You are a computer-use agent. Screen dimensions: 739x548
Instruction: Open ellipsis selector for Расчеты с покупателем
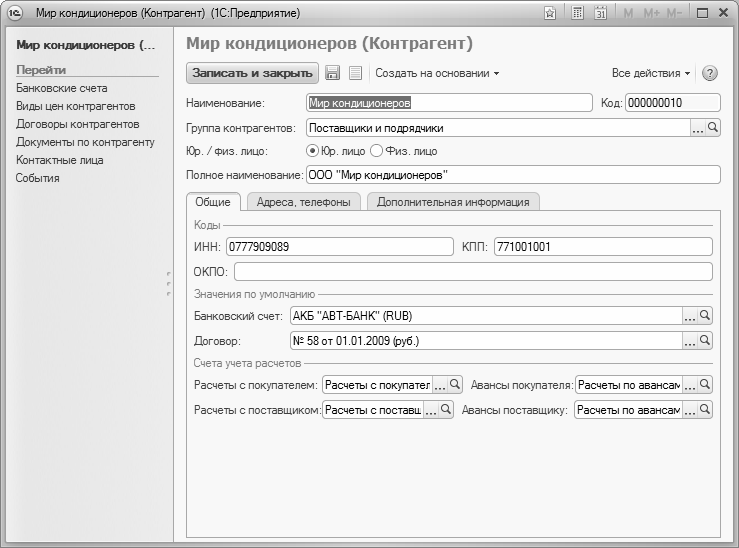coord(439,385)
